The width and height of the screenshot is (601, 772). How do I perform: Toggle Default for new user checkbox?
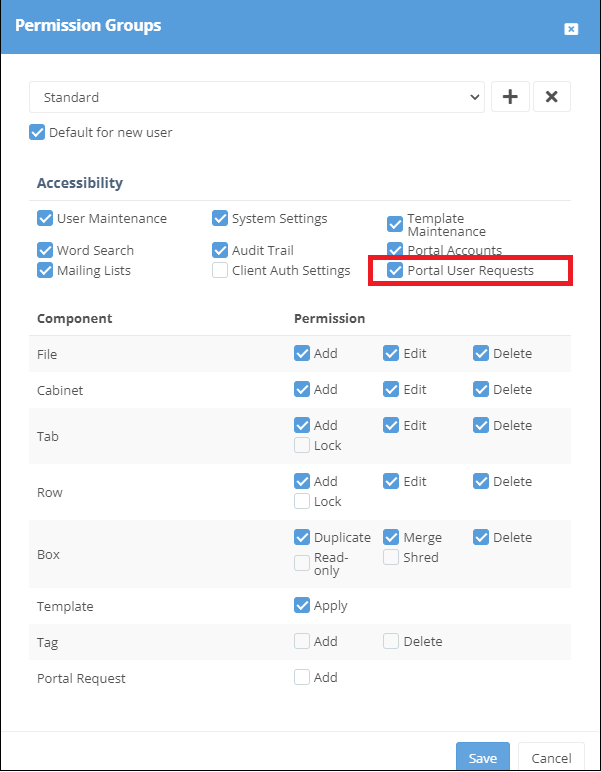tap(37, 132)
